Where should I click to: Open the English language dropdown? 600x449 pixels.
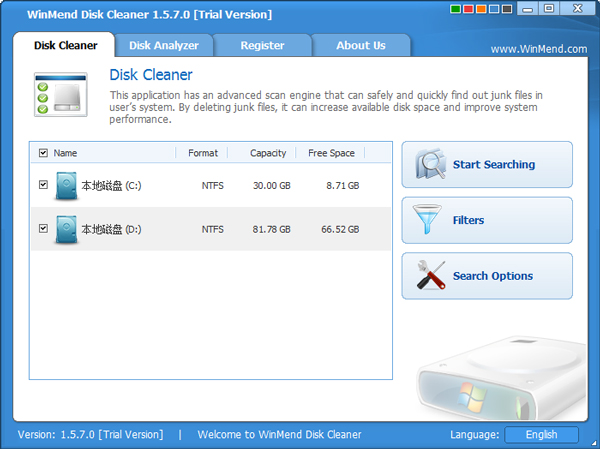coord(541,434)
